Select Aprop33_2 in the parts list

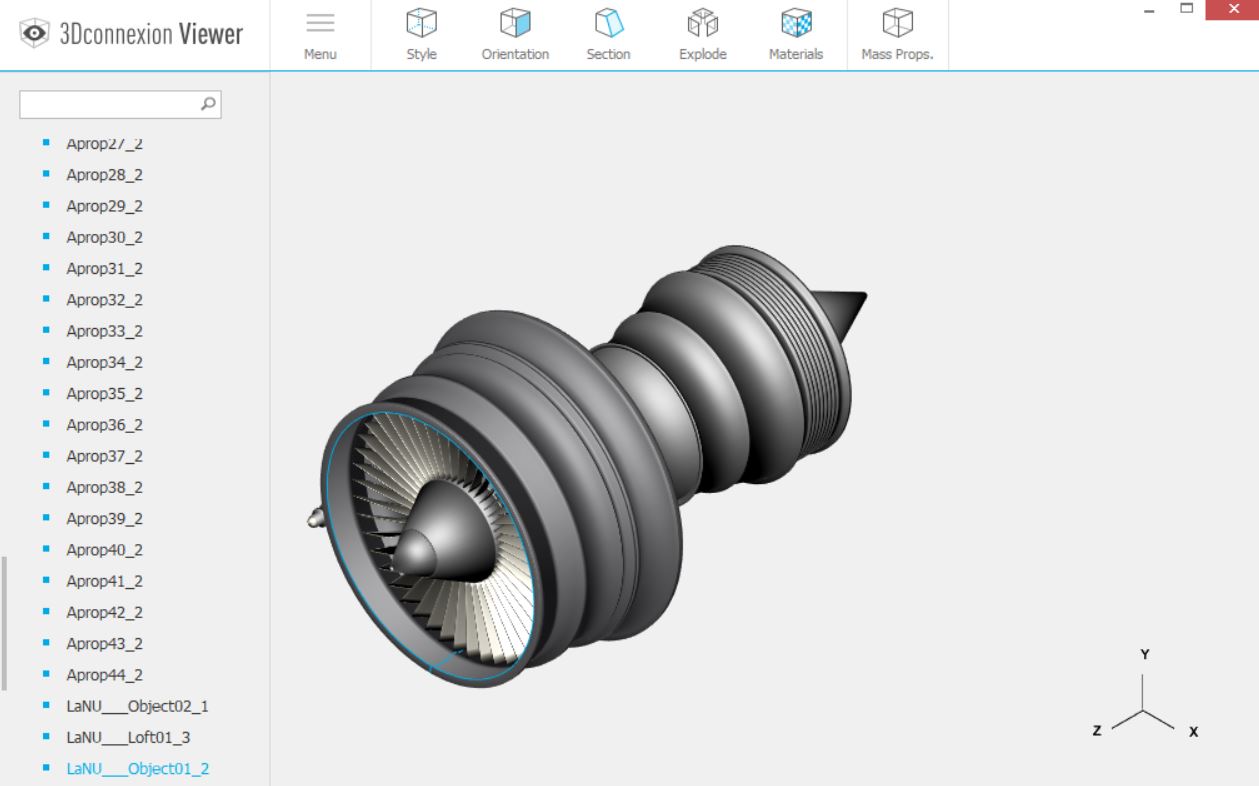click(x=104, y=331)
